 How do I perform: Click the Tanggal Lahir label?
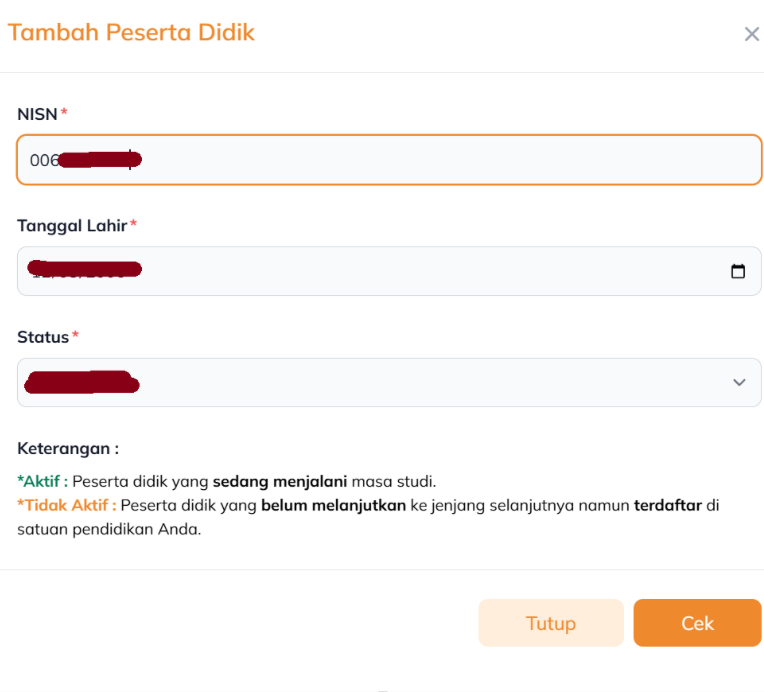coord(72,225)
